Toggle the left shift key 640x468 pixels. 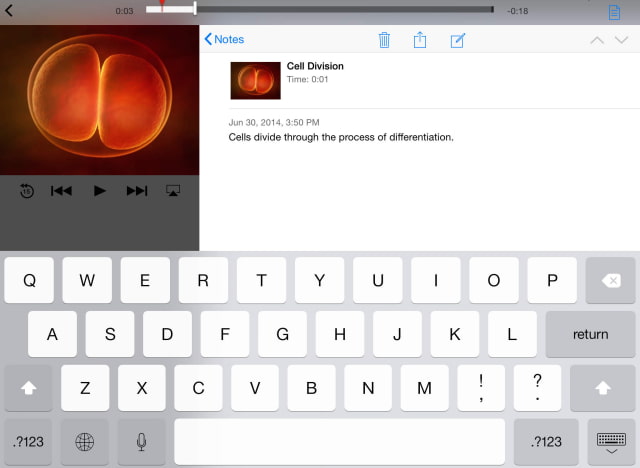click(x=28, y=388)
